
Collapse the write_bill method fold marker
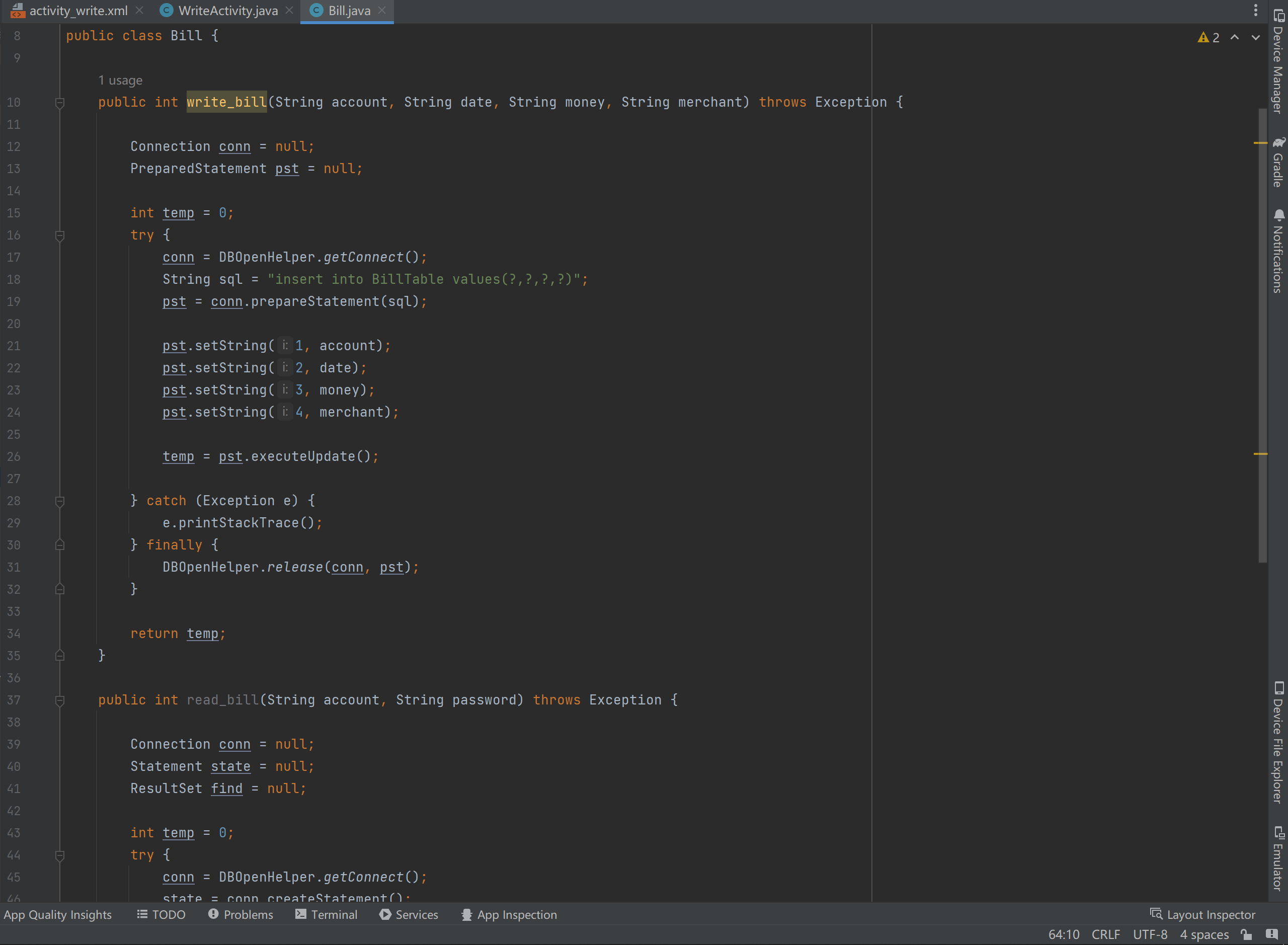pyautogui.click(x=59, y=103)
